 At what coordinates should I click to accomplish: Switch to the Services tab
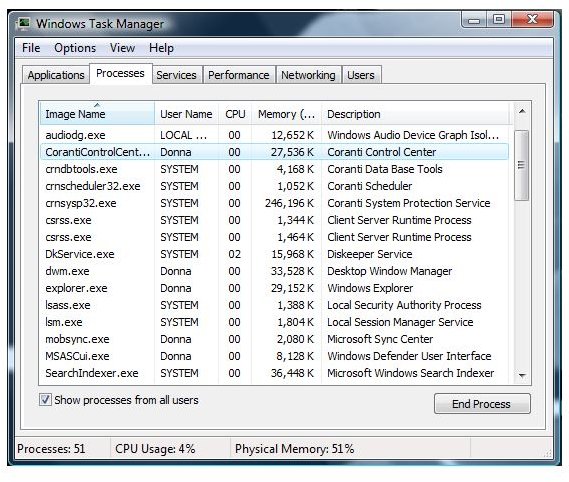pos(176,75)
